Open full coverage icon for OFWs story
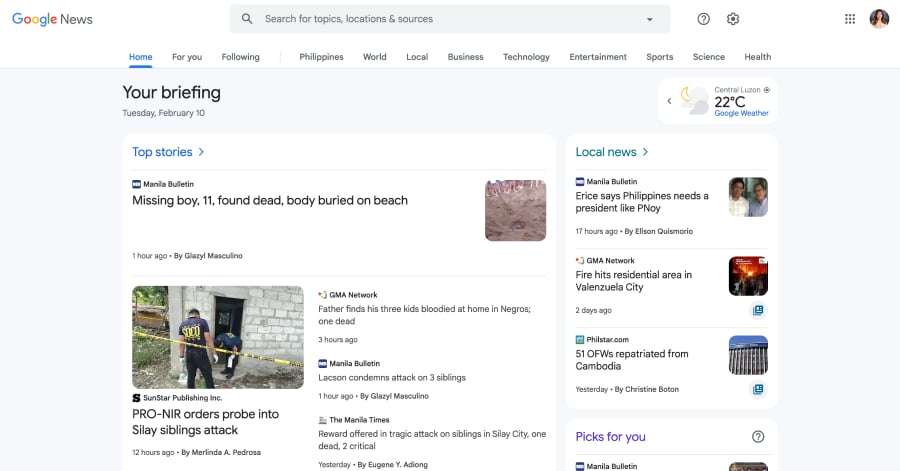900x471 pixels. point(758,390)
